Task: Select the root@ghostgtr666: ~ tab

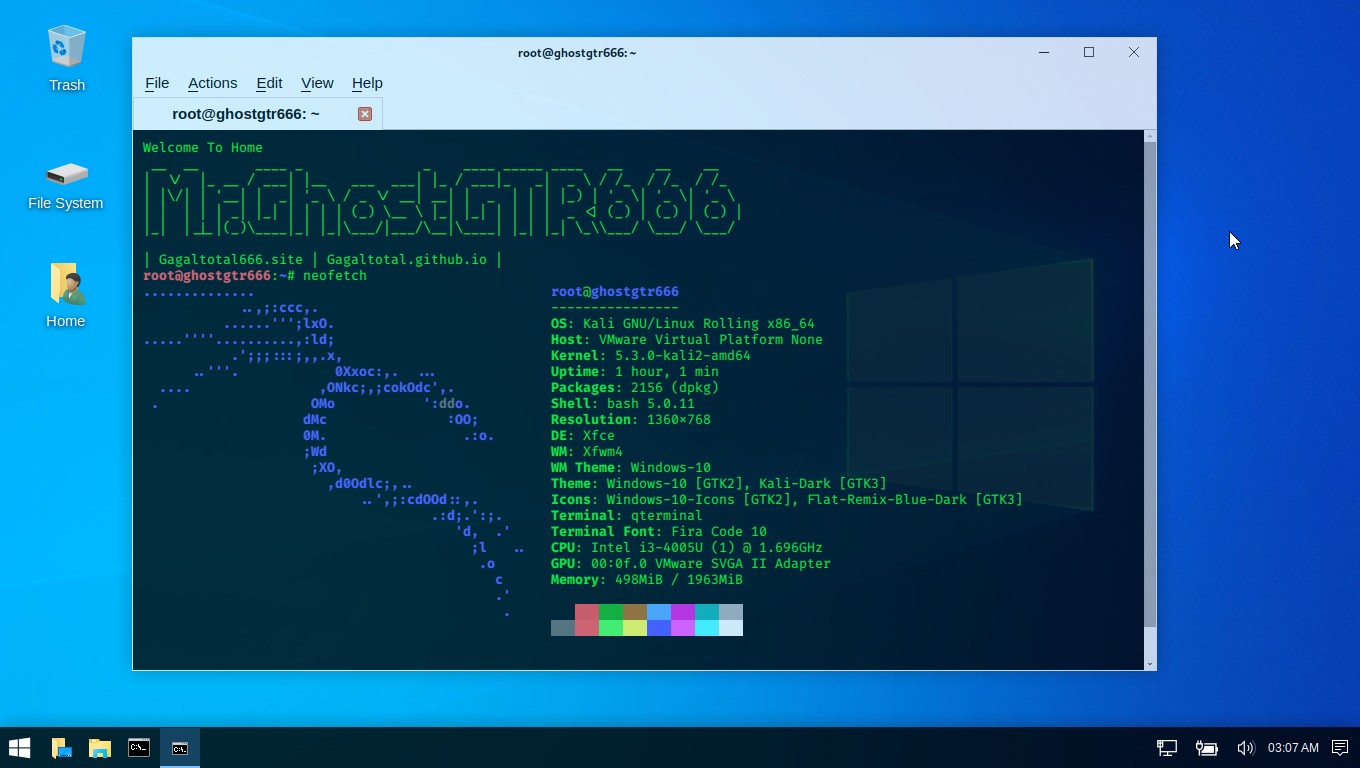Action: pos(257,114)
